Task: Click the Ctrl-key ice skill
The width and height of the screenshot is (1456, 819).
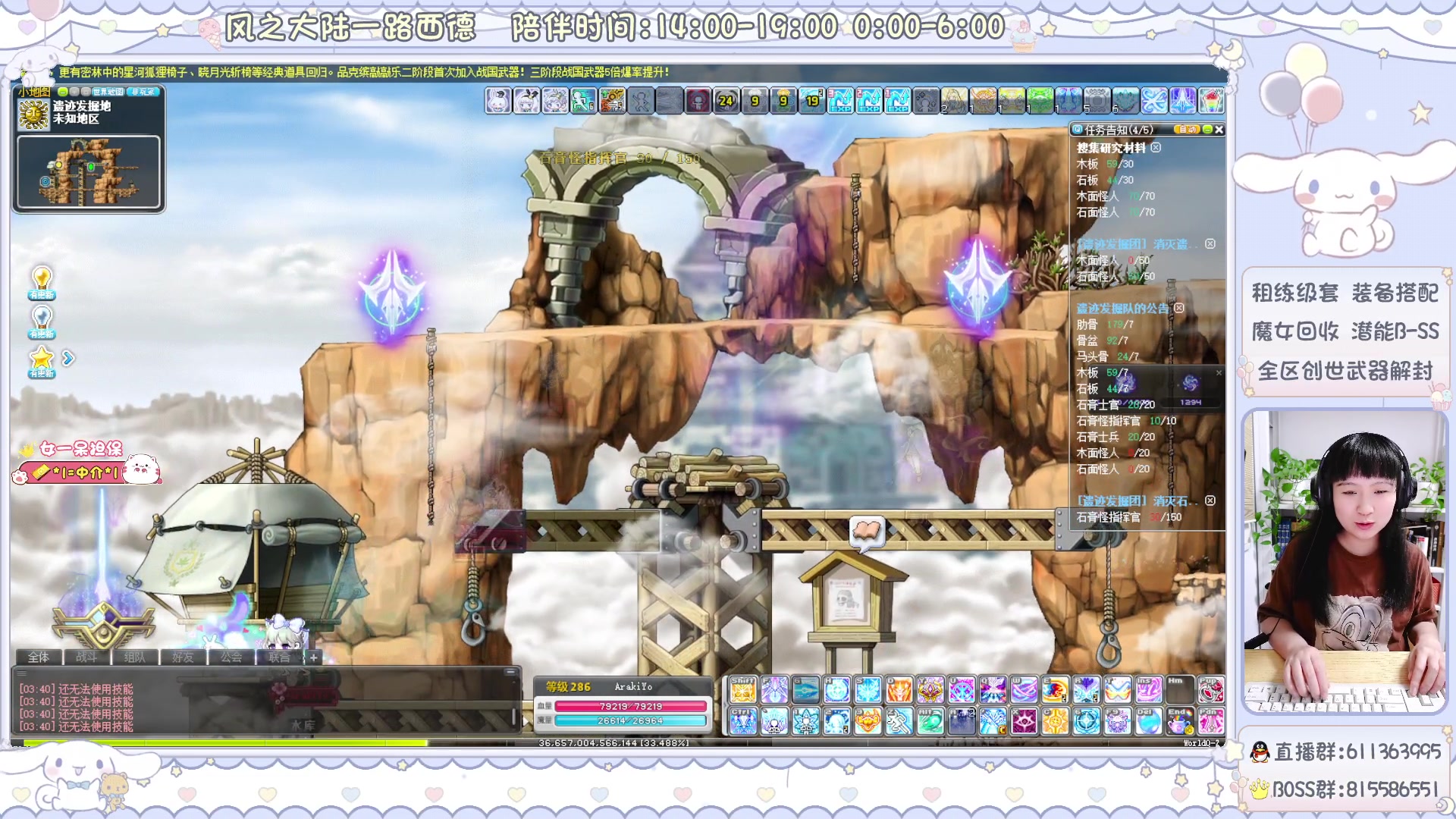Action: point(743,721)
